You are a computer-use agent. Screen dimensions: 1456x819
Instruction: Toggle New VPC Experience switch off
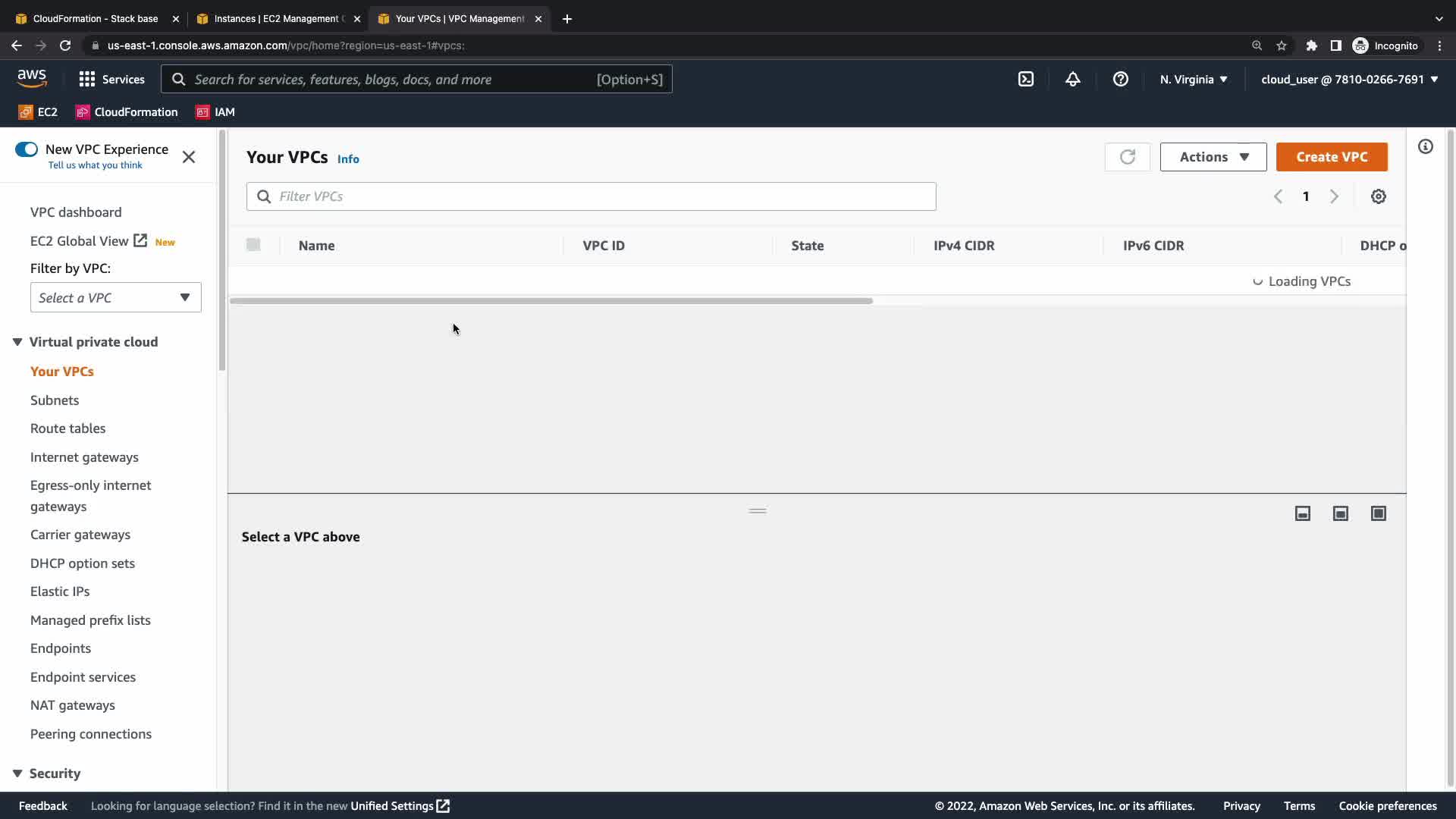coord(27,149)
